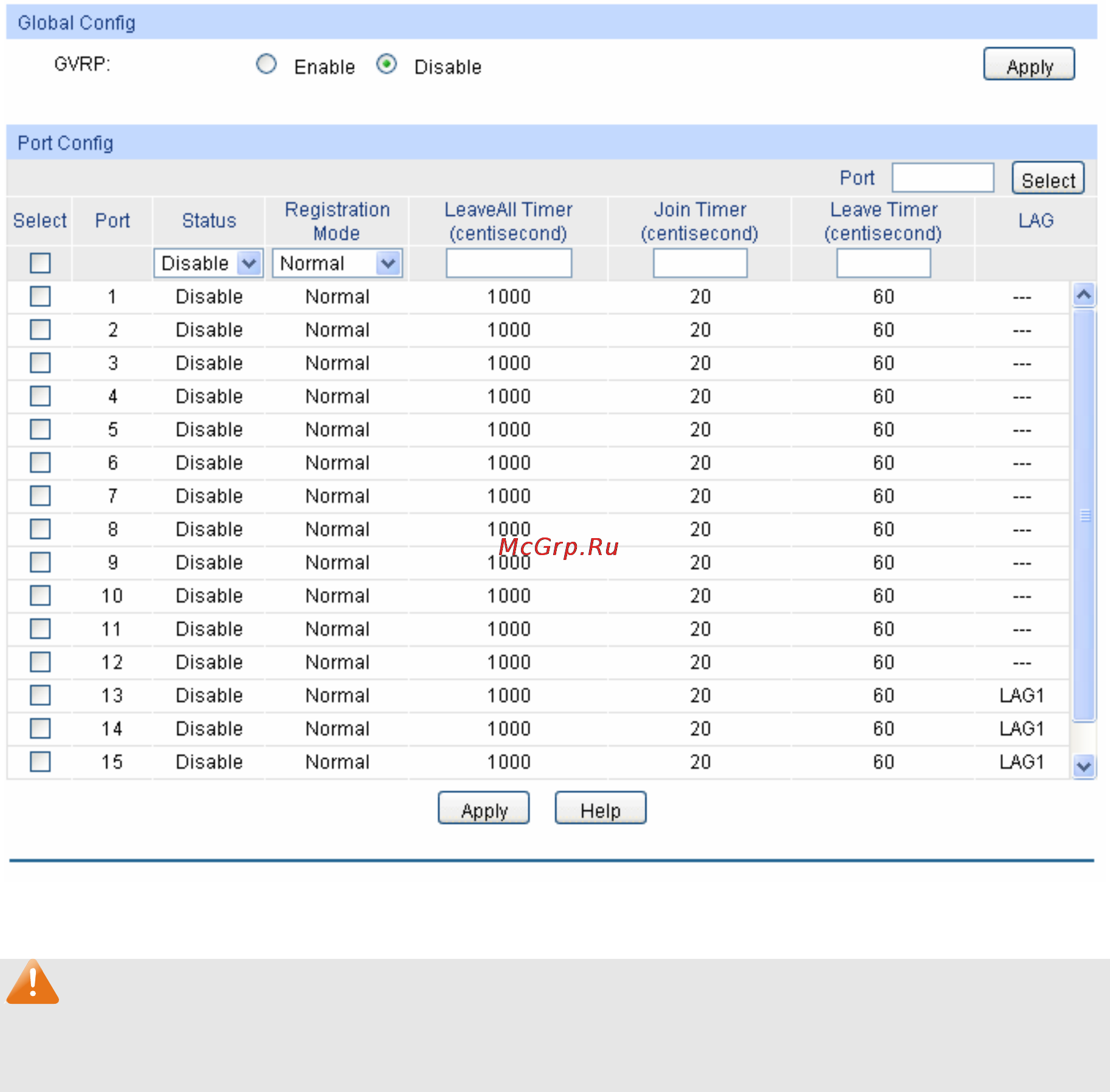Check the checkbox for port 4
Screen dimensions: 1110x1092
40,396
